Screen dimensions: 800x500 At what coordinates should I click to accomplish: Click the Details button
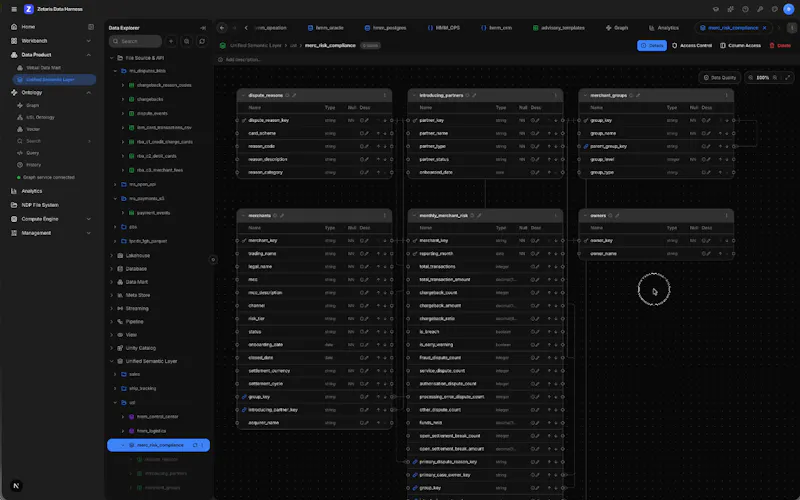pos(652,45)
